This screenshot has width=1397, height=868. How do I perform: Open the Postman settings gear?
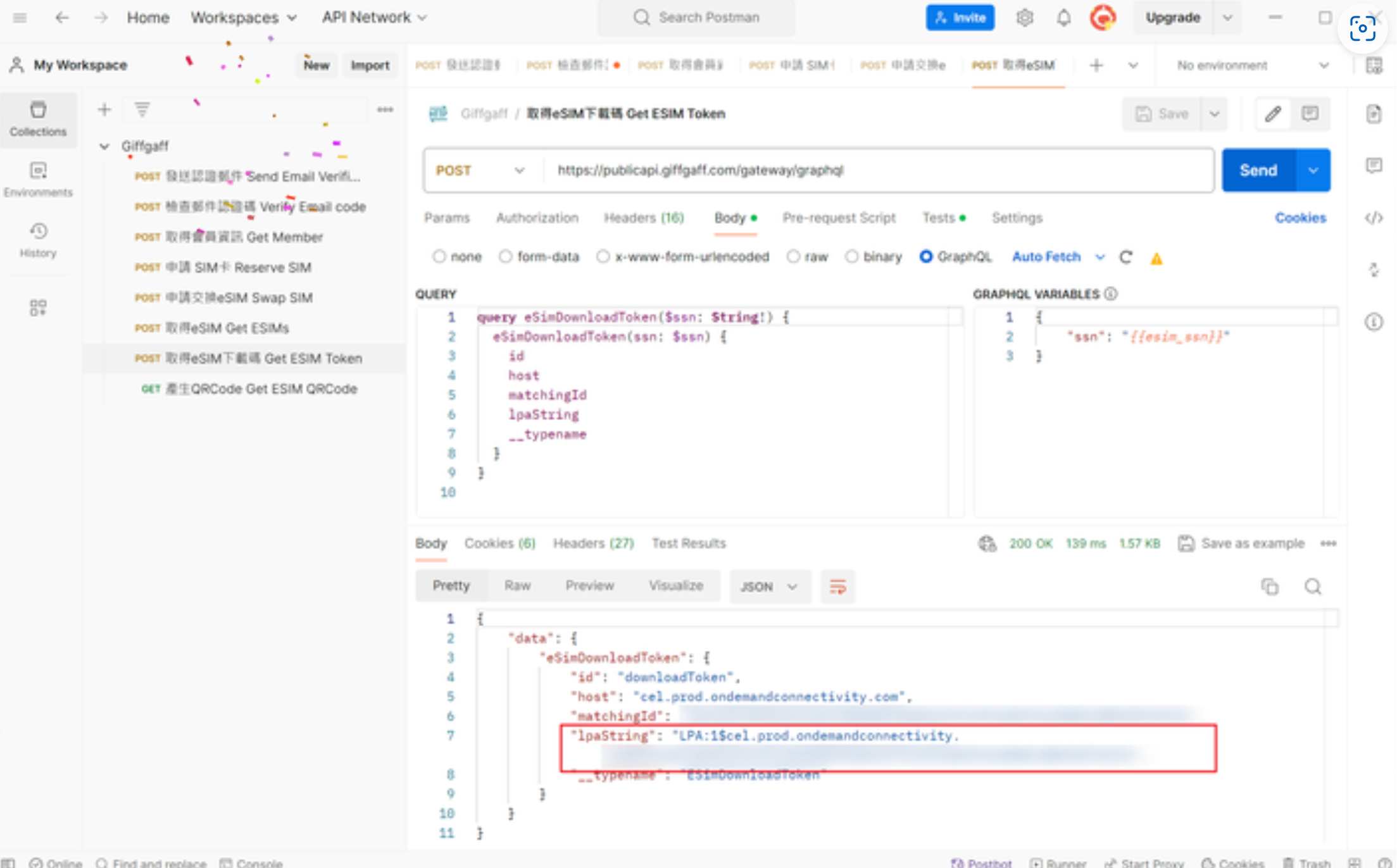(1024, 18)
